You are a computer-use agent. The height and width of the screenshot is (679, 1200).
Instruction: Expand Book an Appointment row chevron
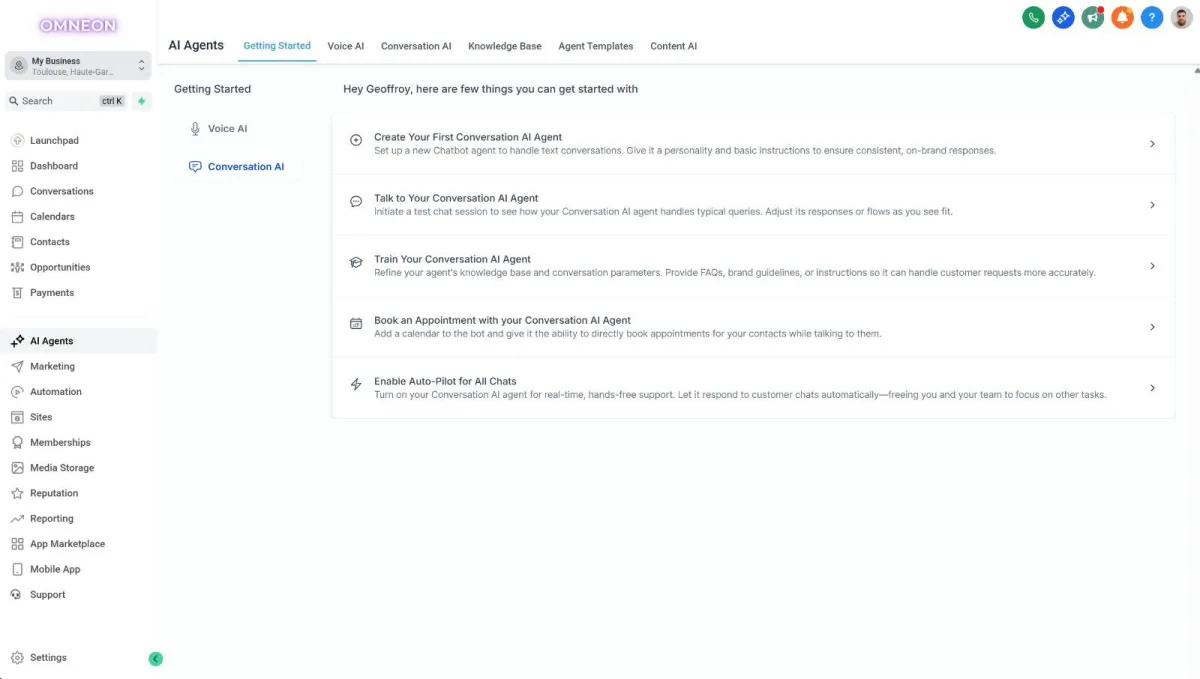coord(1152,327)
